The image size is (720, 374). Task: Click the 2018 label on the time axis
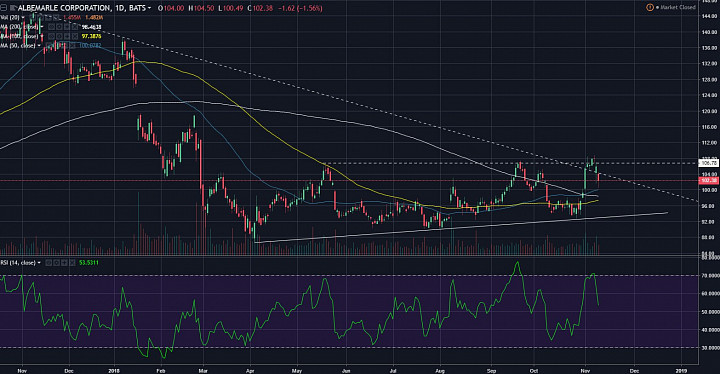pyautogui.click(x=114, y=370)
